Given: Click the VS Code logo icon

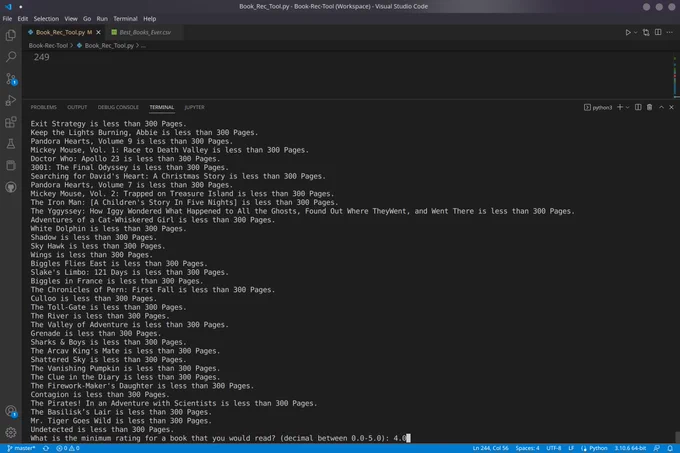Looking at the screenshot, I should [8, 7].
